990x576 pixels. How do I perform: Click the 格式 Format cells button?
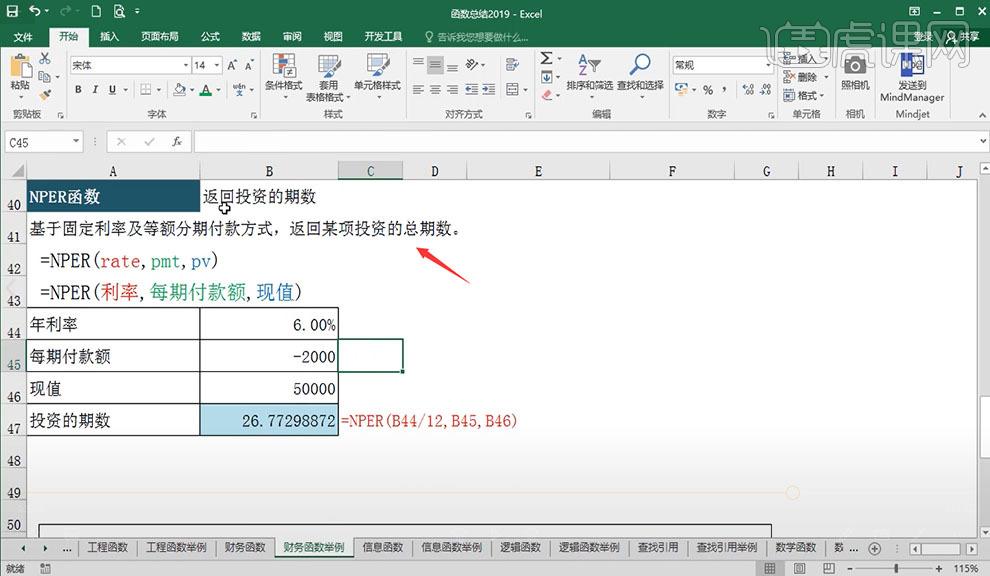pyautogui.click(x=802, y=95)
